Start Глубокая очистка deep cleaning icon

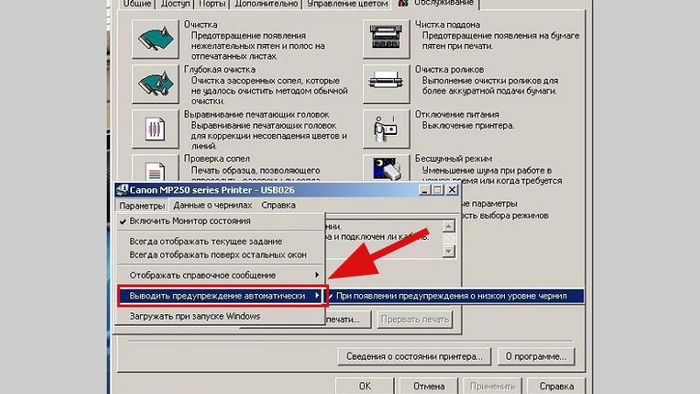pyautogui.click(x=155, y=84)
